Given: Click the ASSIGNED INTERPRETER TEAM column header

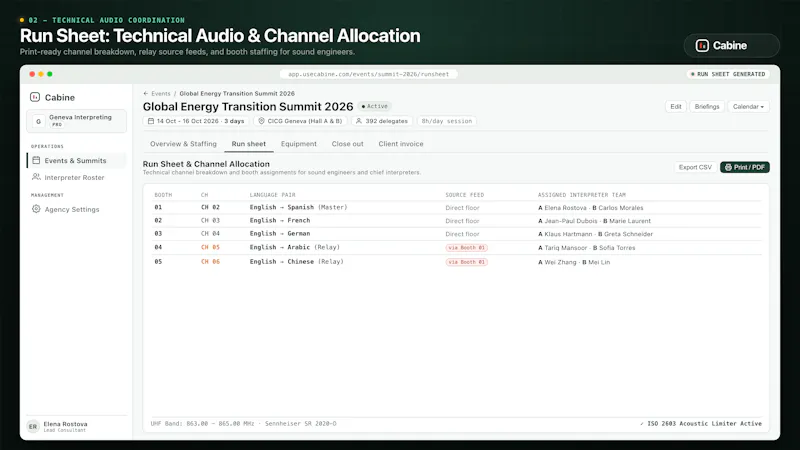Looking at the screenshot, I should [582, 195].
